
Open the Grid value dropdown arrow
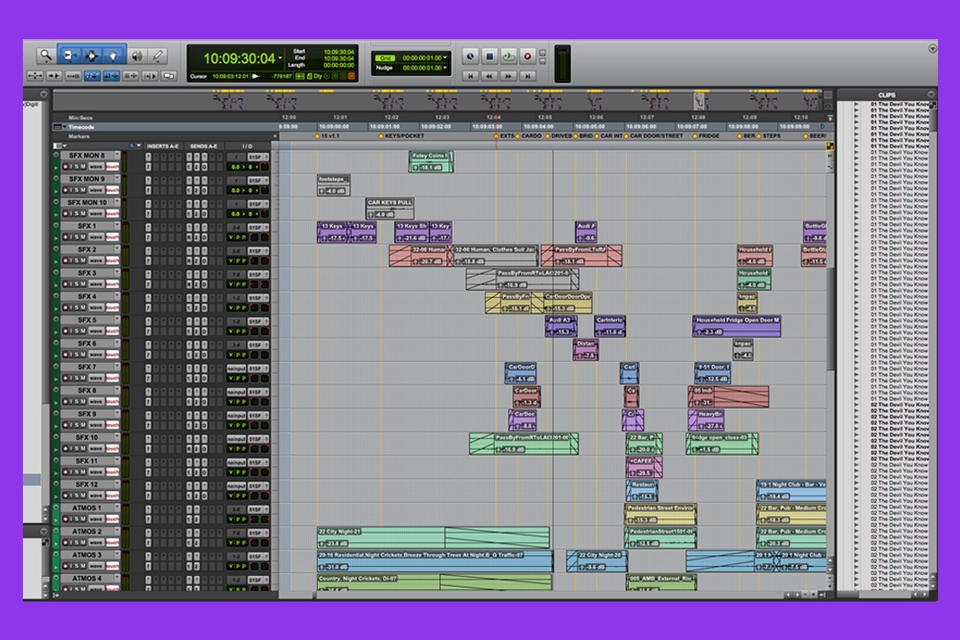pyautogui.click(x=446, y=55)
